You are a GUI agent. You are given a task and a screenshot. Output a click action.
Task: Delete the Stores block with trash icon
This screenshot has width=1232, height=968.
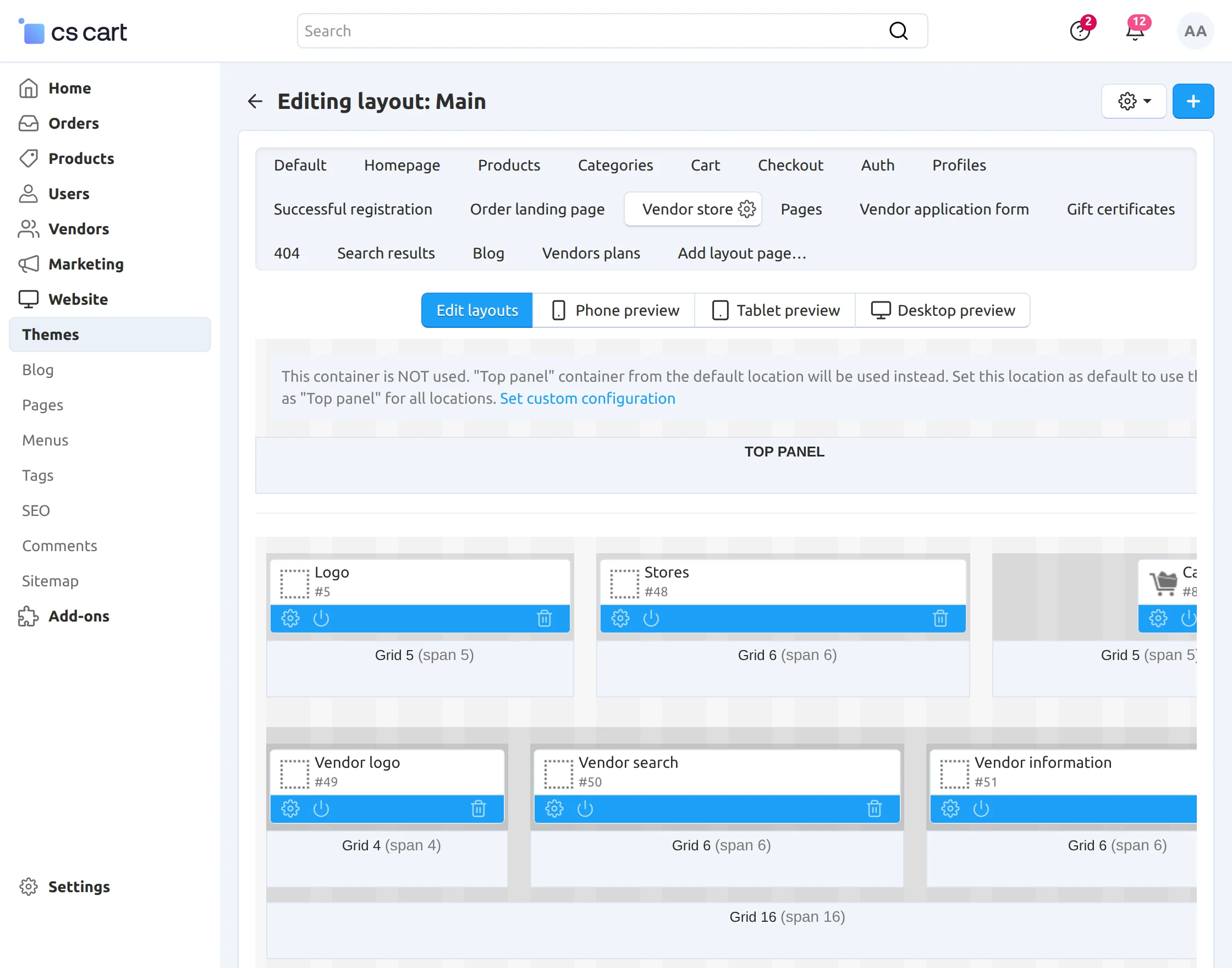pyautogui.click(x=940, y=618)
